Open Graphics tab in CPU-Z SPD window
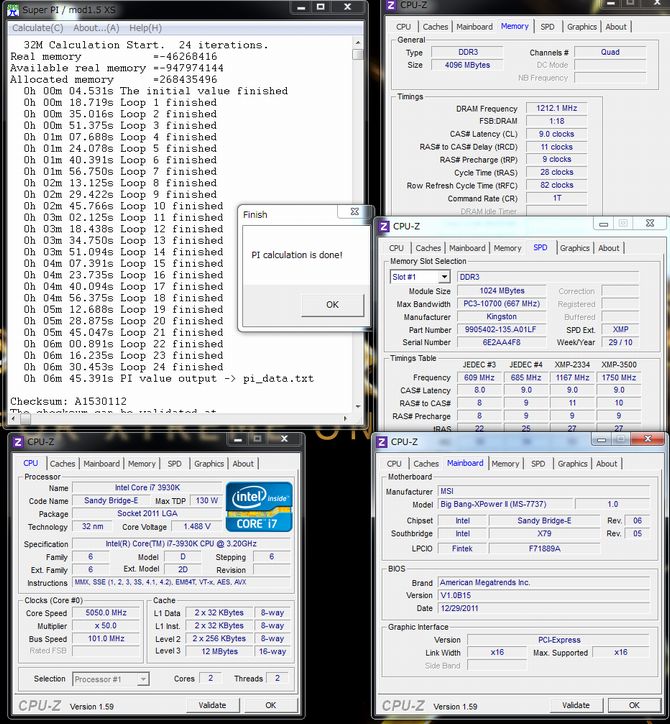The image size is (670, 724). coord(574,248)
